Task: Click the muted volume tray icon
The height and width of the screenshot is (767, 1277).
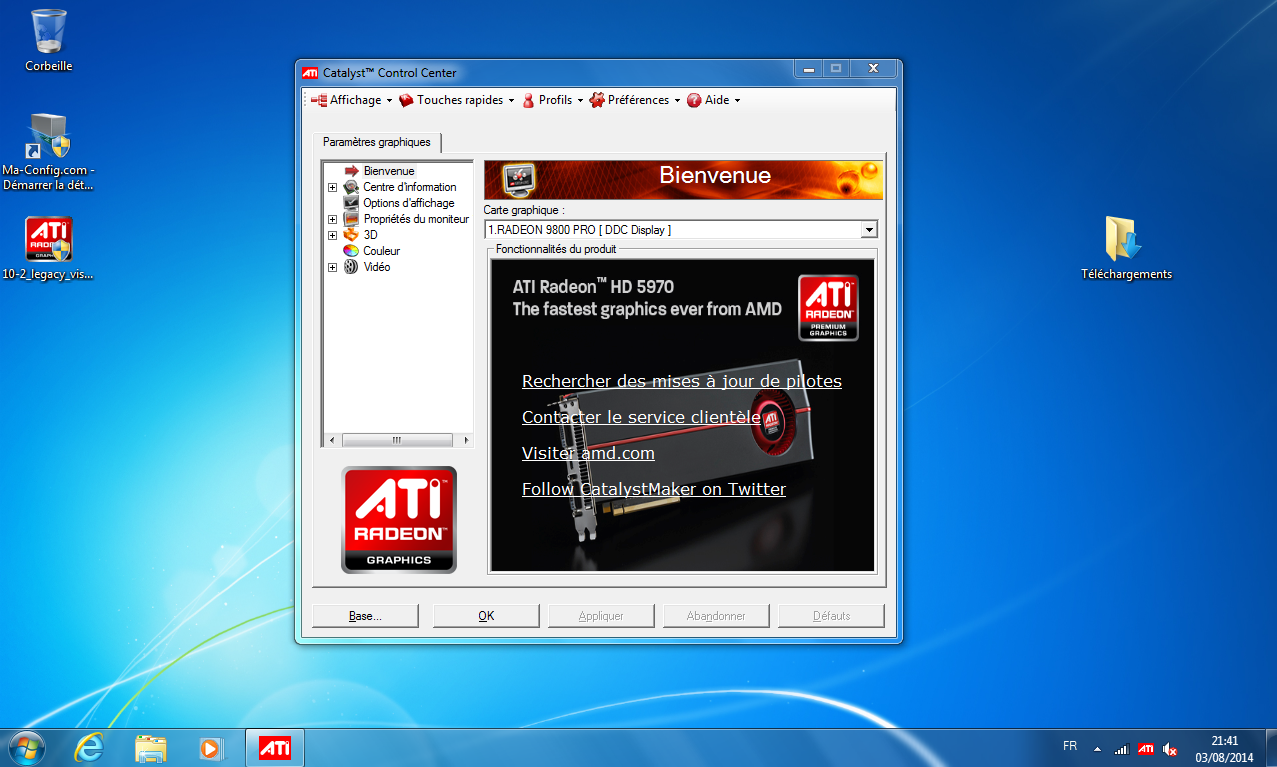Action: (1169, 748)
